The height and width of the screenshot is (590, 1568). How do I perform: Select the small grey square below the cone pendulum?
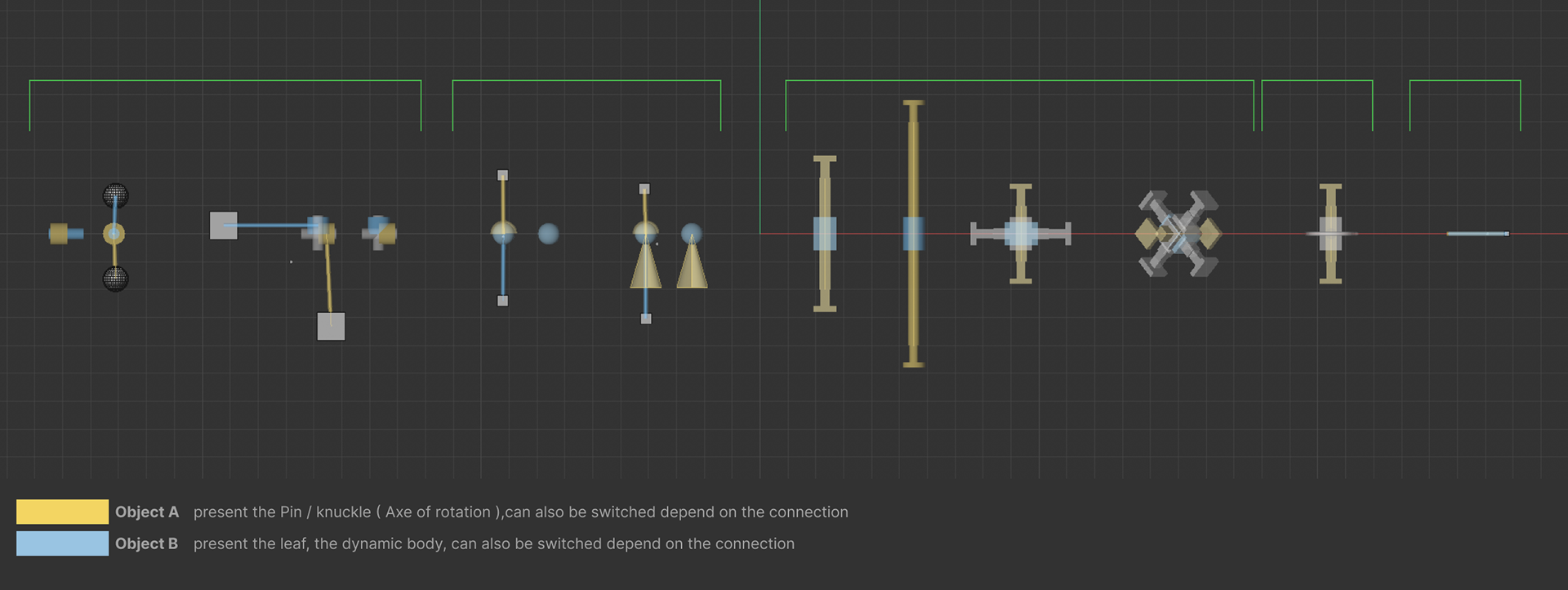tap(646, 319)
